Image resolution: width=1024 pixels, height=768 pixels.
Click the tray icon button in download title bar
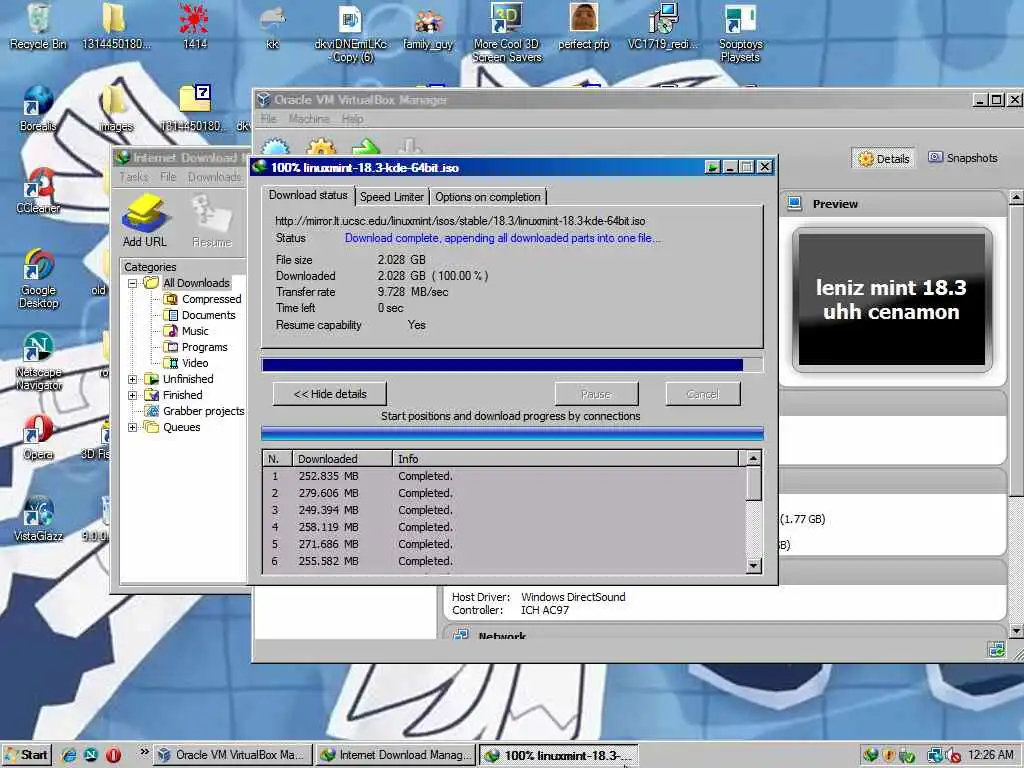(x=713, y=167)
